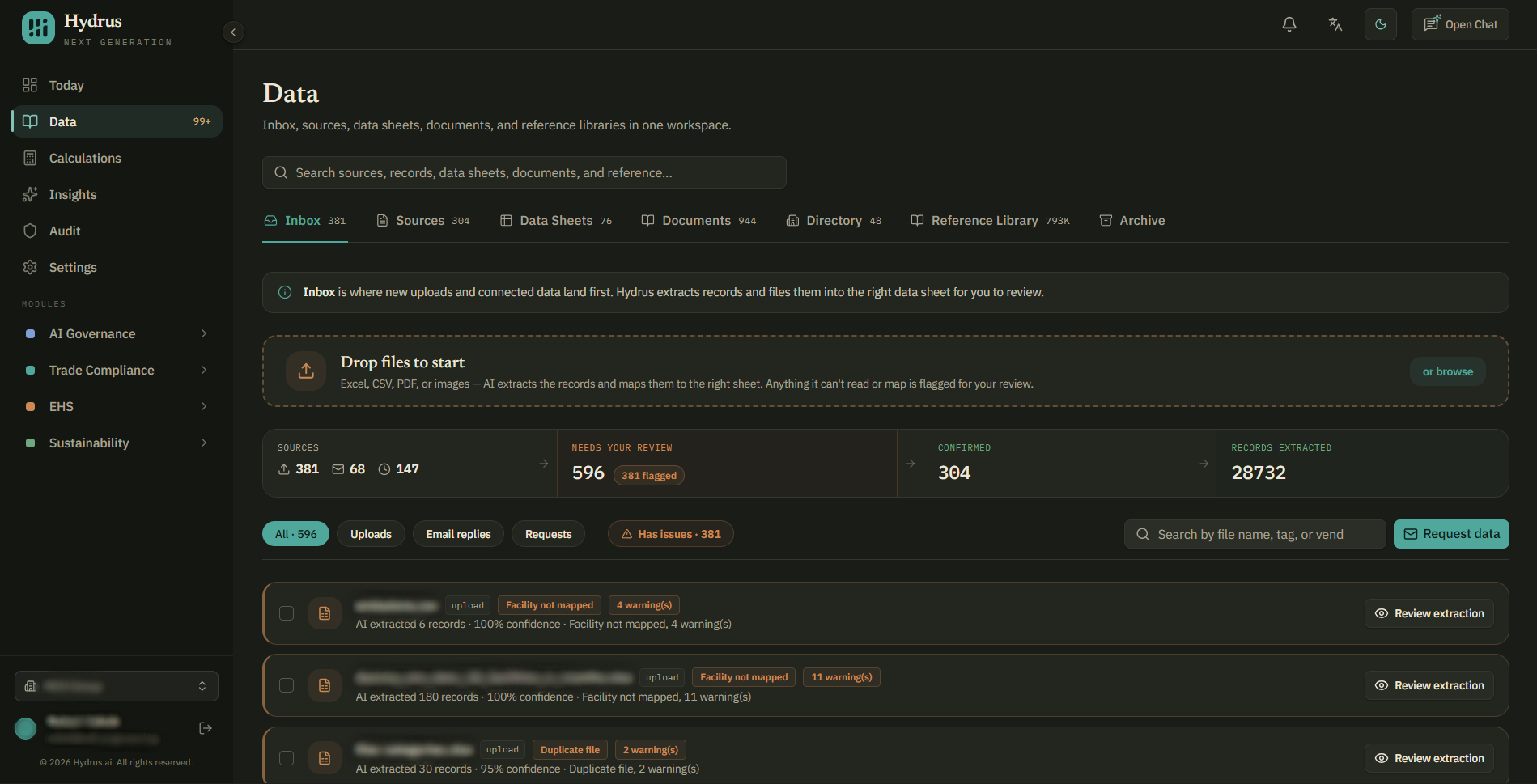Click file icon of 180 records row

(x=325, y=685)
